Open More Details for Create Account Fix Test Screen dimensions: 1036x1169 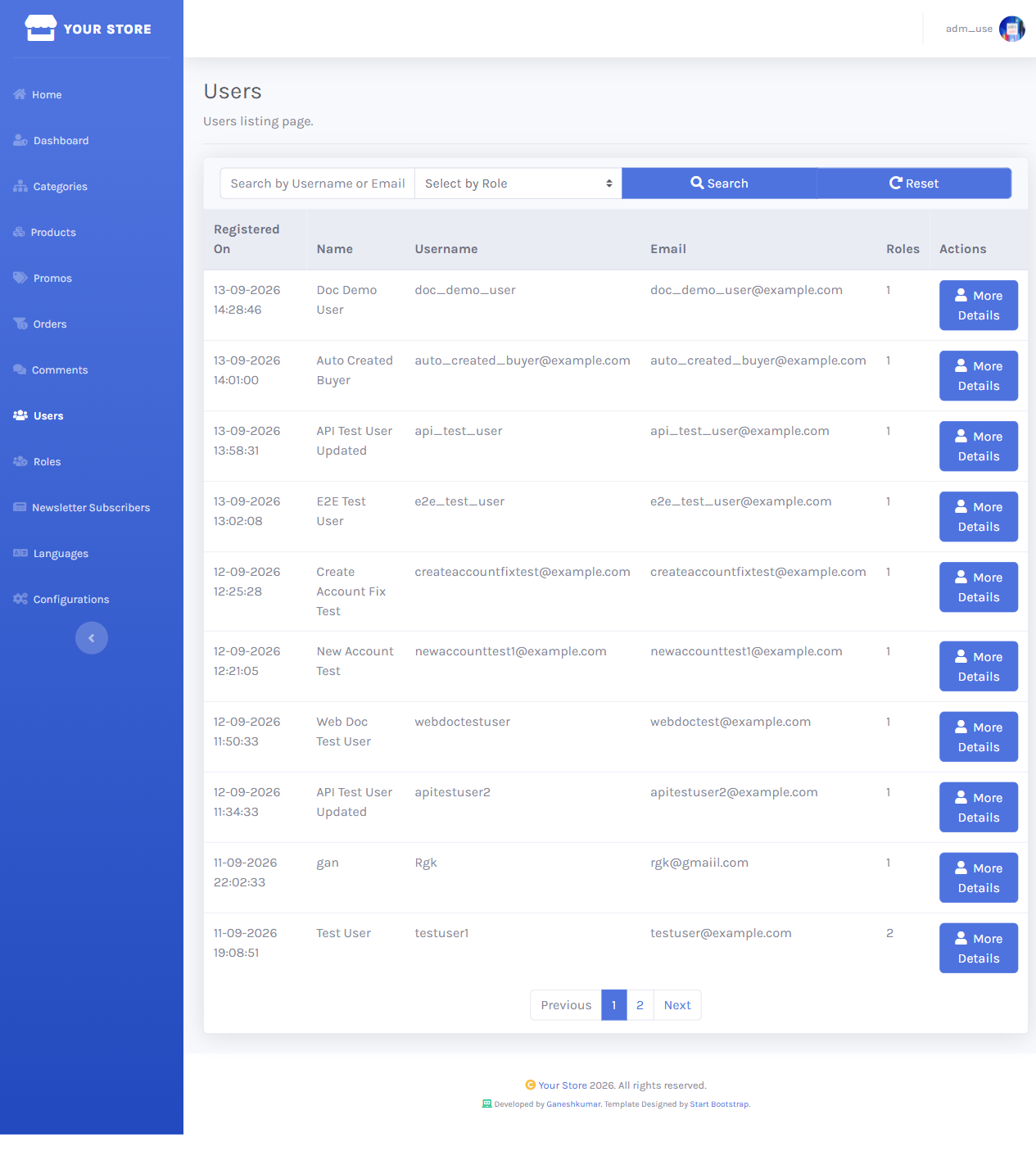pos(979,587)
